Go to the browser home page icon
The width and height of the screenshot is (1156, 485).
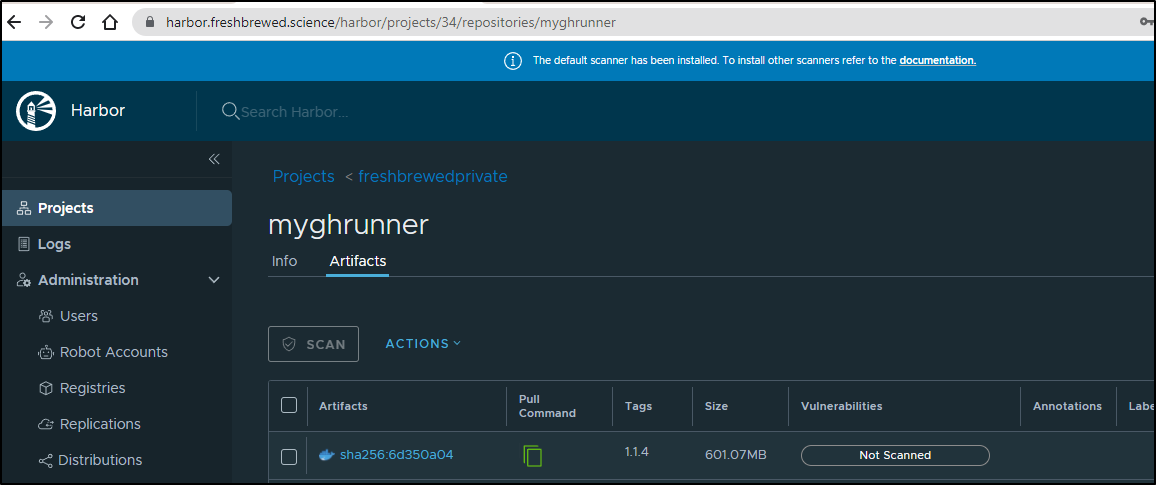click(110, 22)
